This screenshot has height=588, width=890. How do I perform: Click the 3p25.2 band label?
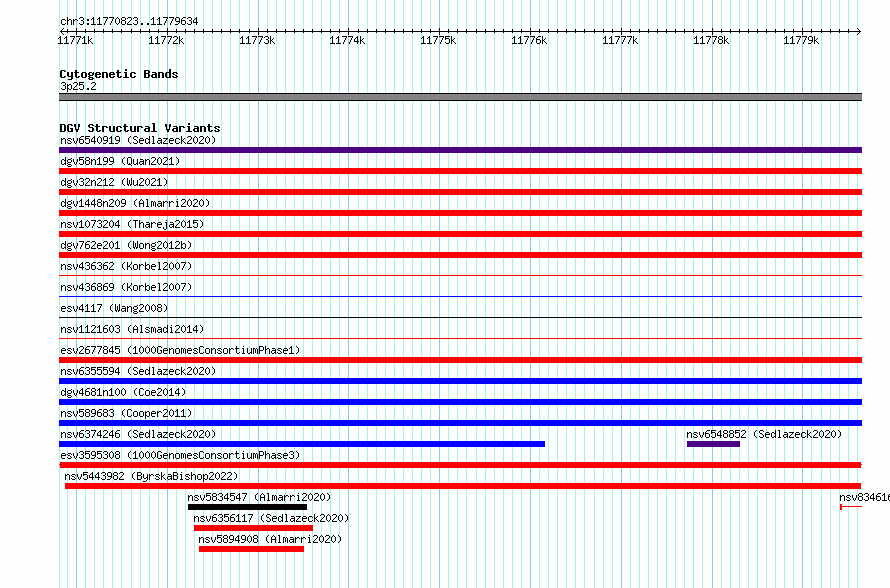click(x=78, y=86)
